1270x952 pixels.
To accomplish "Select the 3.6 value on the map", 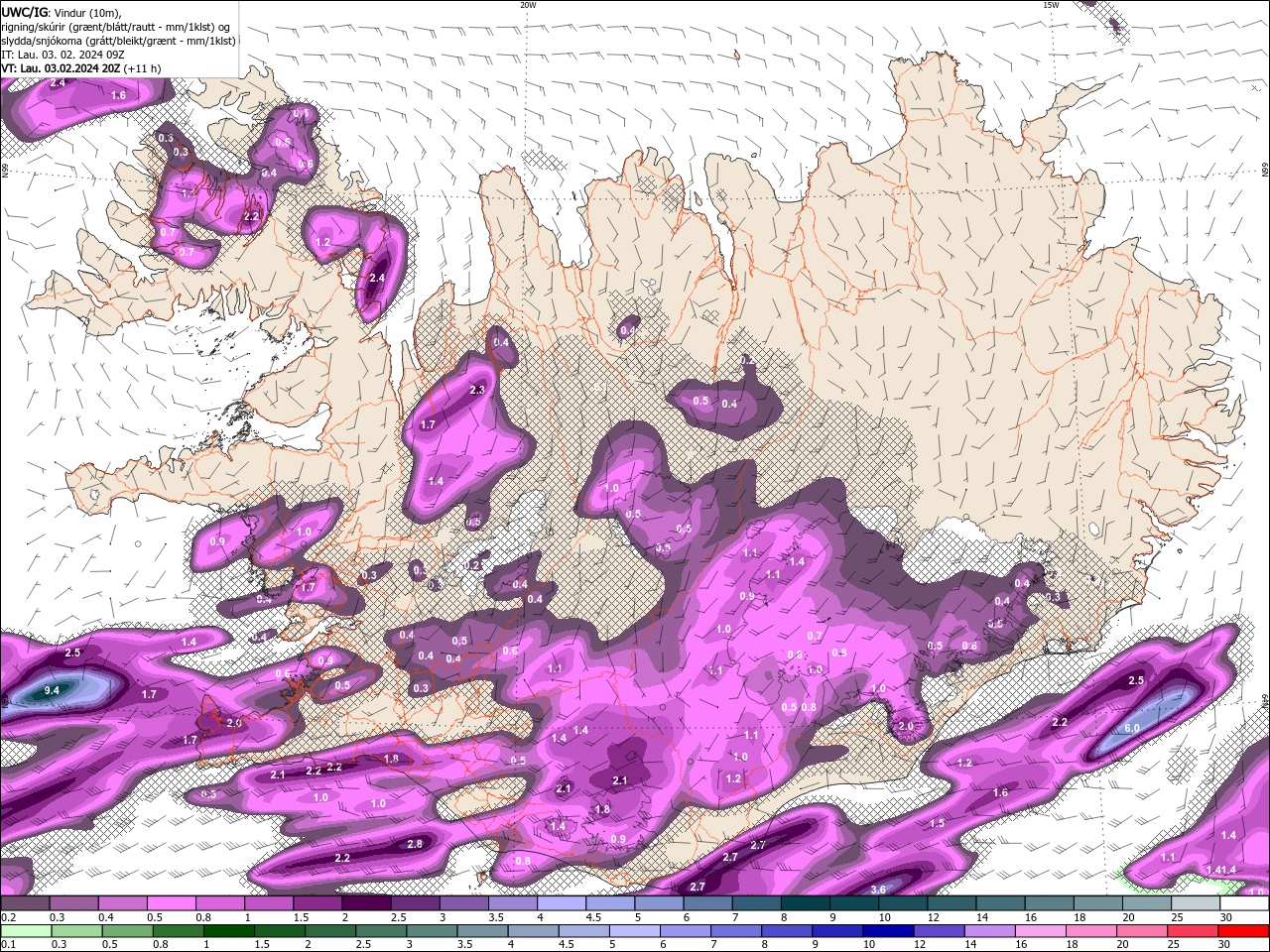I will [878, 890].
